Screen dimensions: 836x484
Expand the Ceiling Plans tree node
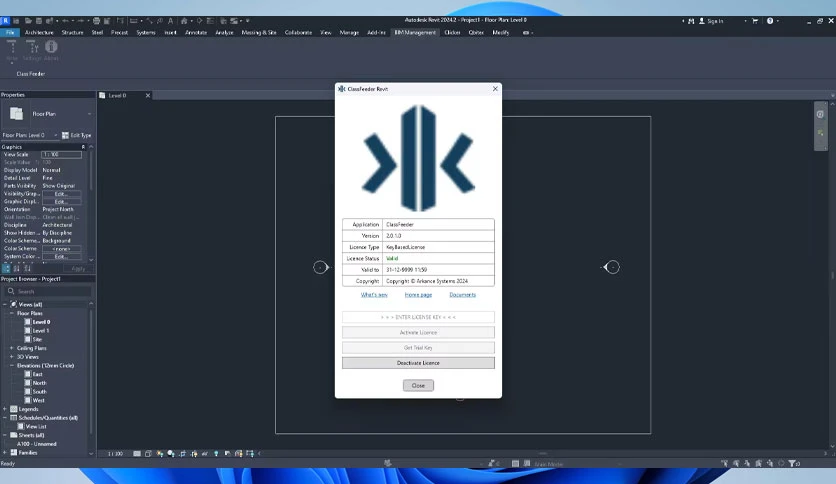(12, 348)
